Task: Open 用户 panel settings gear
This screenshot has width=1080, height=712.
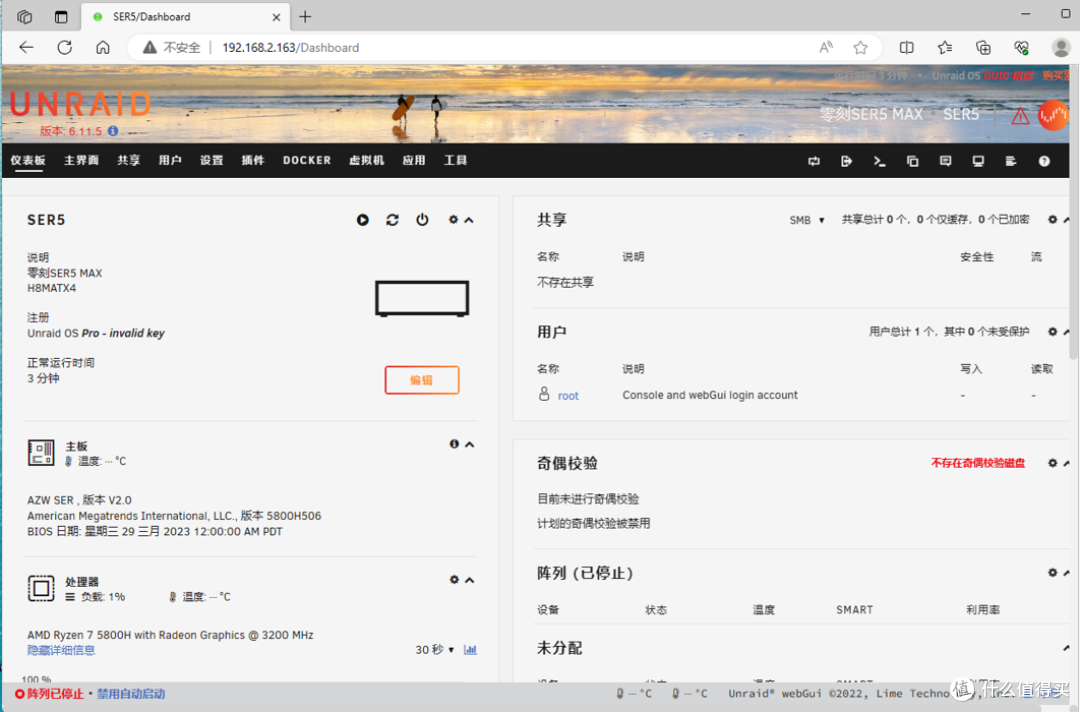Action: tap(1052, 332)
